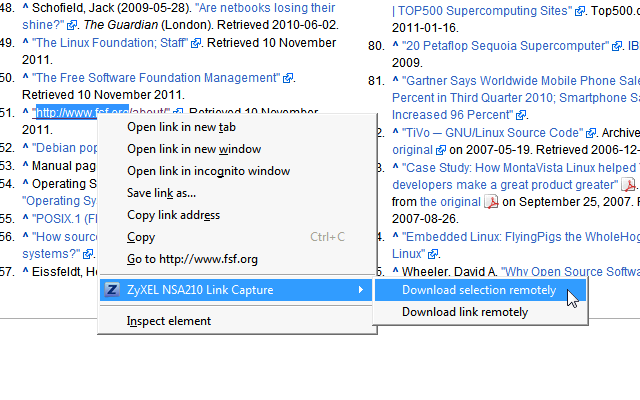
Task: Jump back via caret on reference 52
Action: pyautogui.click(x=25, y=147)
